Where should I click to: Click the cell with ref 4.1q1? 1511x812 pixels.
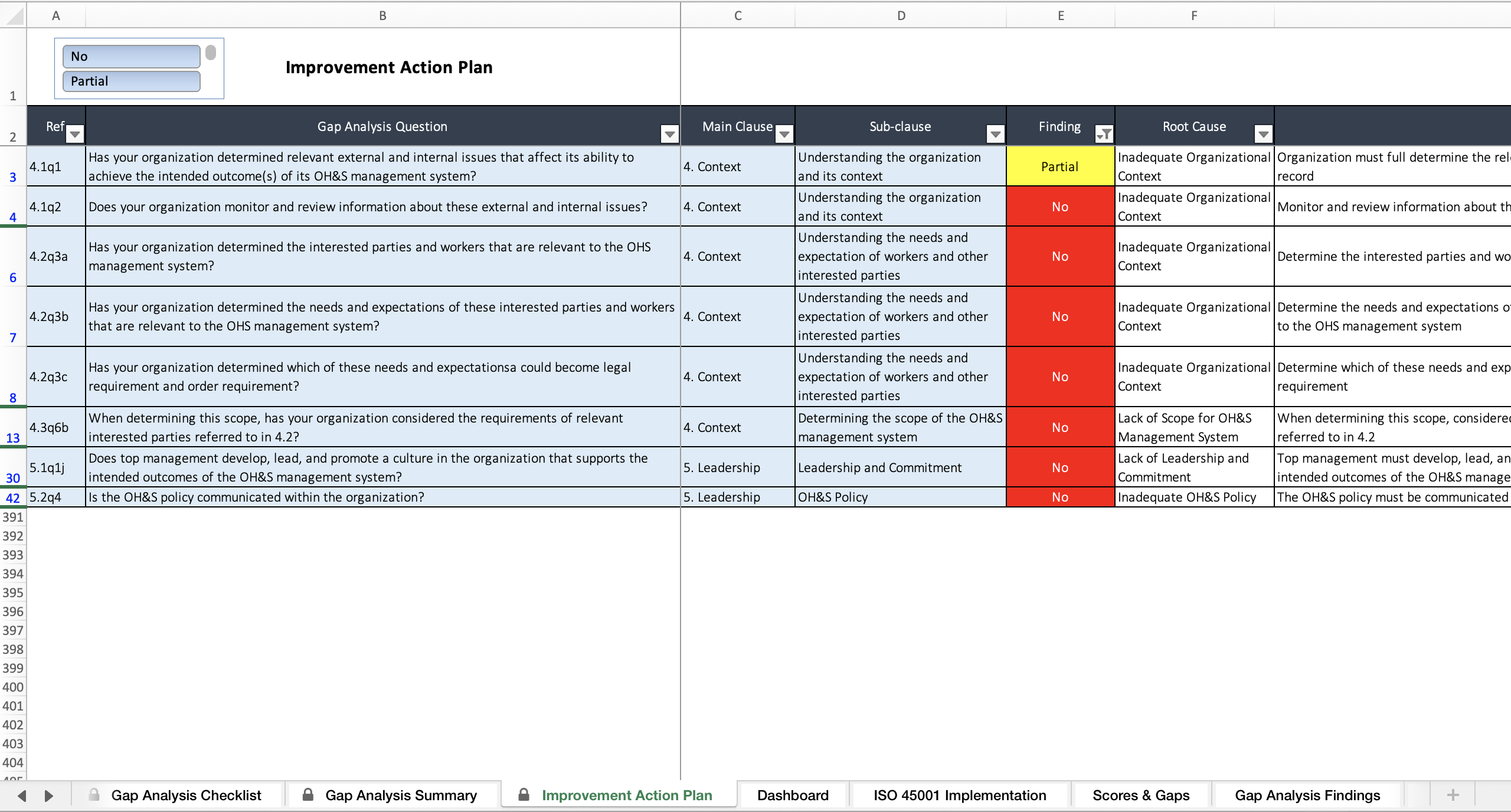(56, 166)
